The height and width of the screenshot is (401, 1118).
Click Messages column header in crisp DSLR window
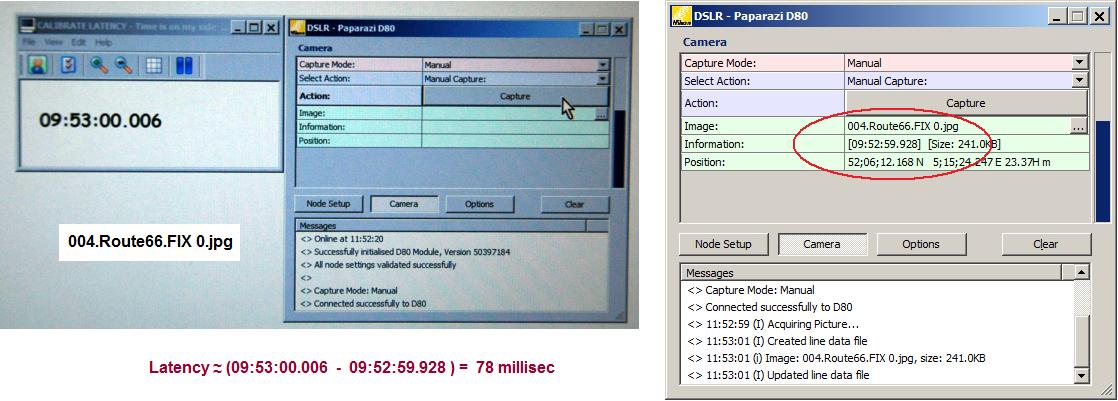click(871, 273)
